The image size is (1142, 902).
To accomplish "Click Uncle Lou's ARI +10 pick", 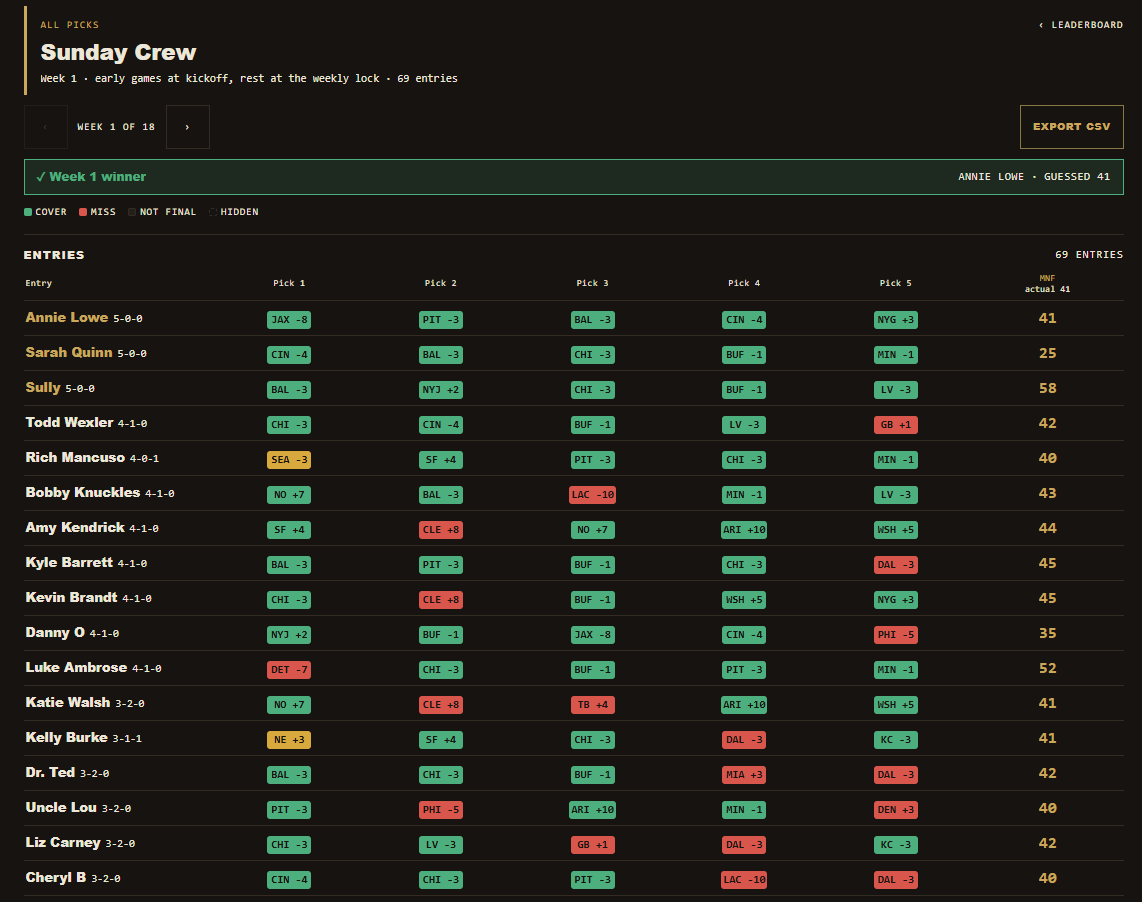I will (x=592, y=809).
